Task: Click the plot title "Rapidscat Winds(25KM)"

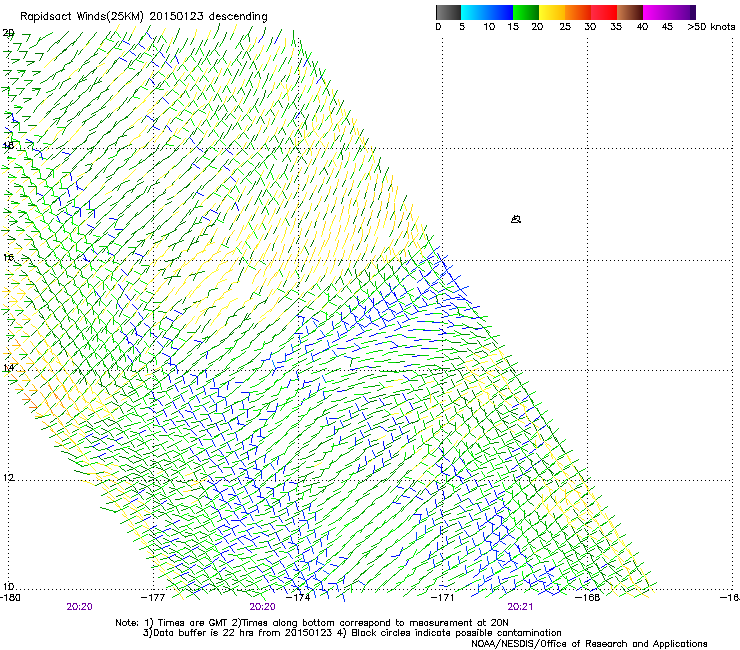Action: pyautogui.click(x=82, y=17)
